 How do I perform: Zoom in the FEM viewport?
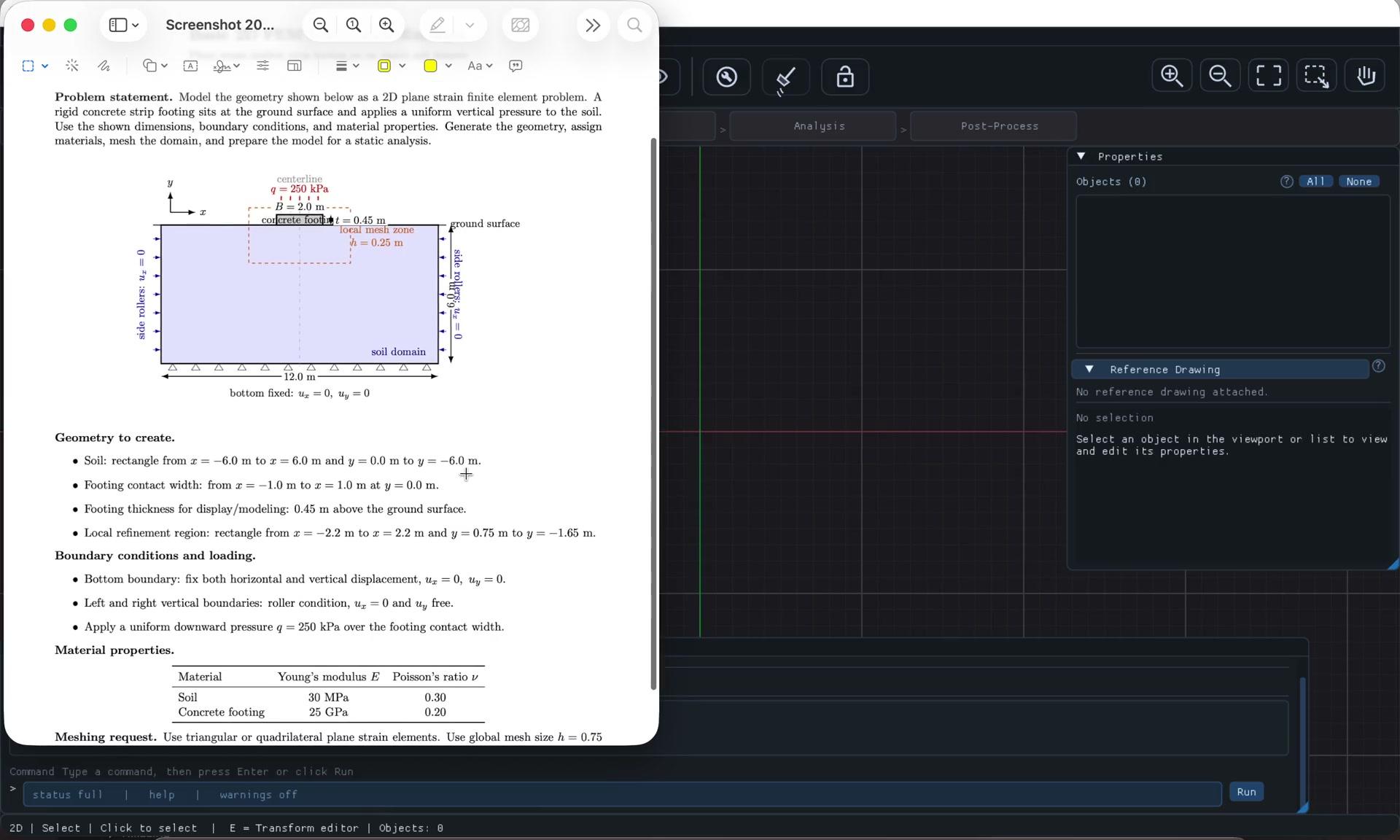click(1172, 76)
